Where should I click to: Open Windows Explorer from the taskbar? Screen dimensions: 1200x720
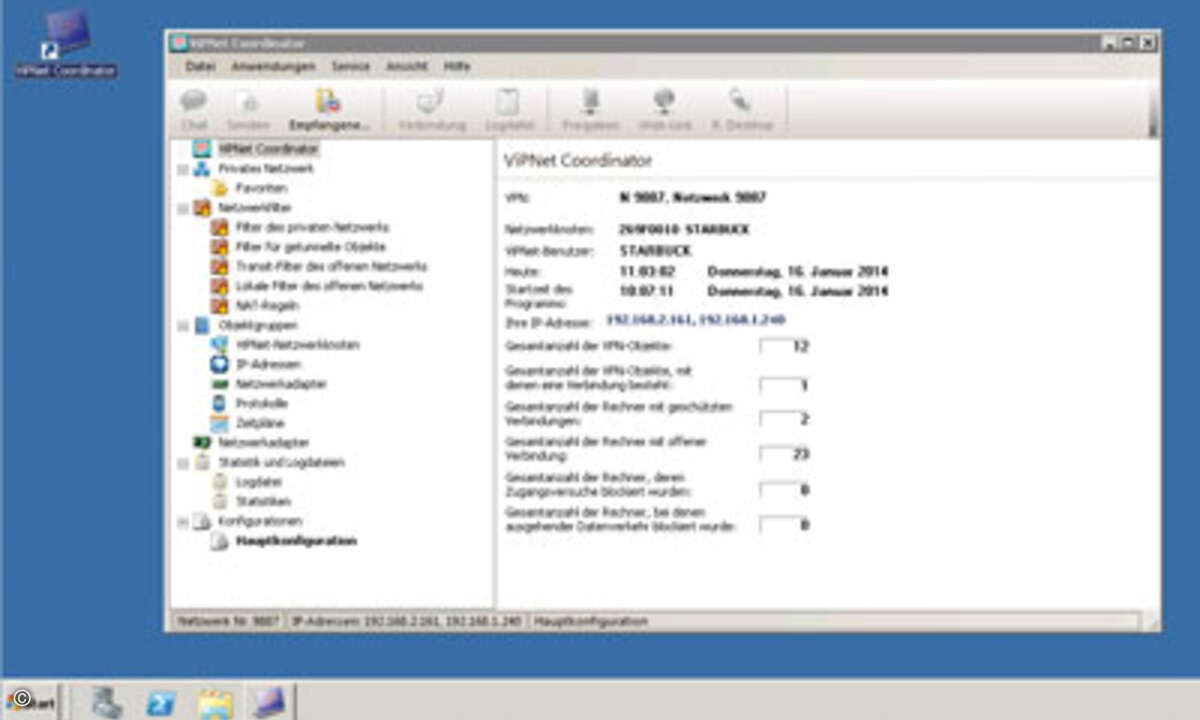[x=214, y=702]
